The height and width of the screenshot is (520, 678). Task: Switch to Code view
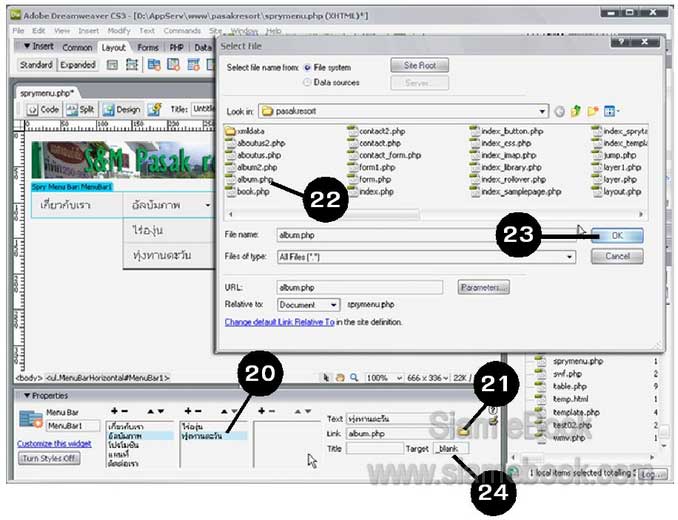pyautogui.click(x=43, y=110)
